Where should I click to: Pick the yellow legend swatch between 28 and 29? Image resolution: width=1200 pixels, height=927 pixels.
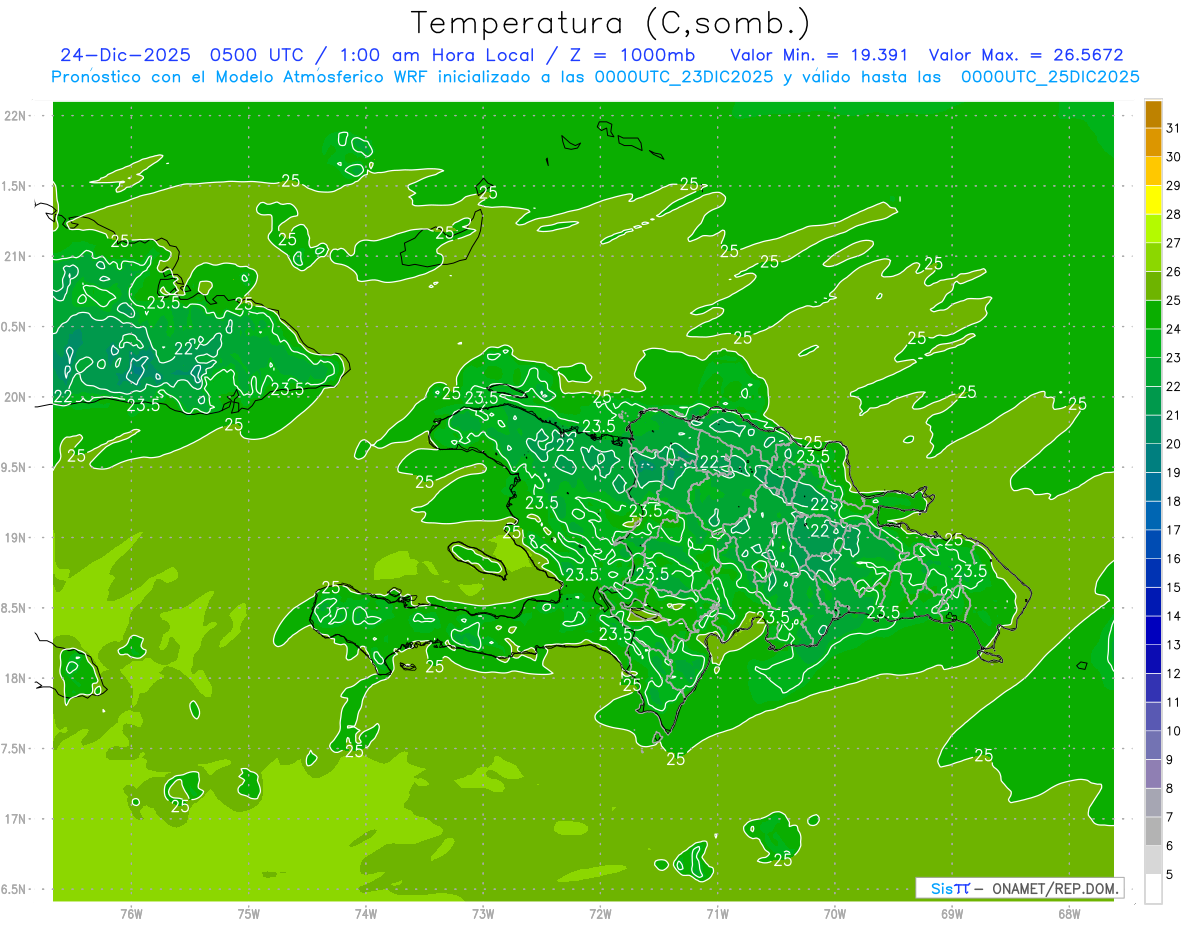1153,200
